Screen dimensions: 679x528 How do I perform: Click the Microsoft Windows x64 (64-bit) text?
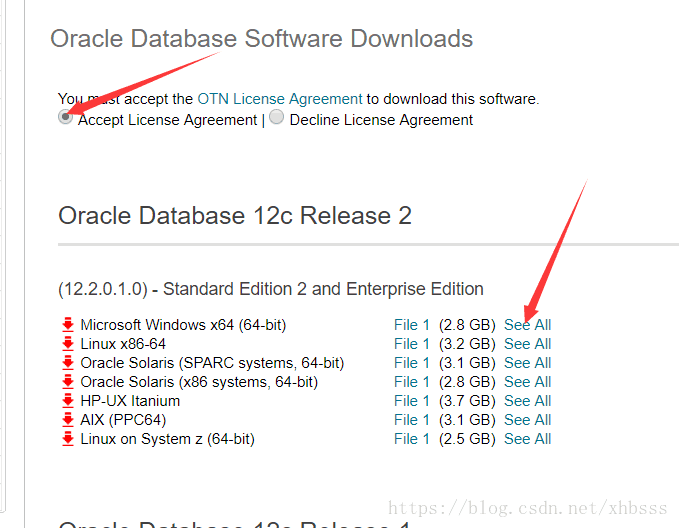183,325
